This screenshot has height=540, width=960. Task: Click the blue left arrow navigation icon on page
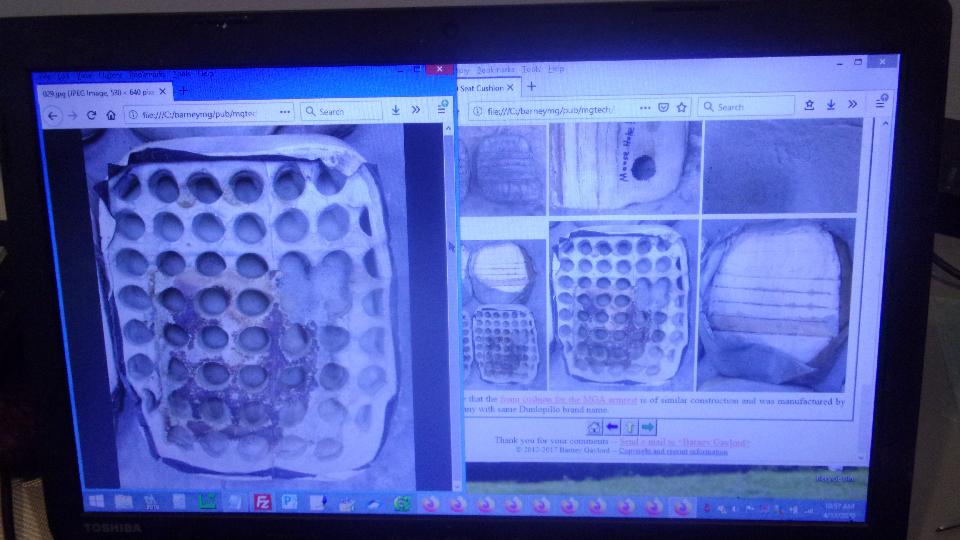tap(612, 427)
